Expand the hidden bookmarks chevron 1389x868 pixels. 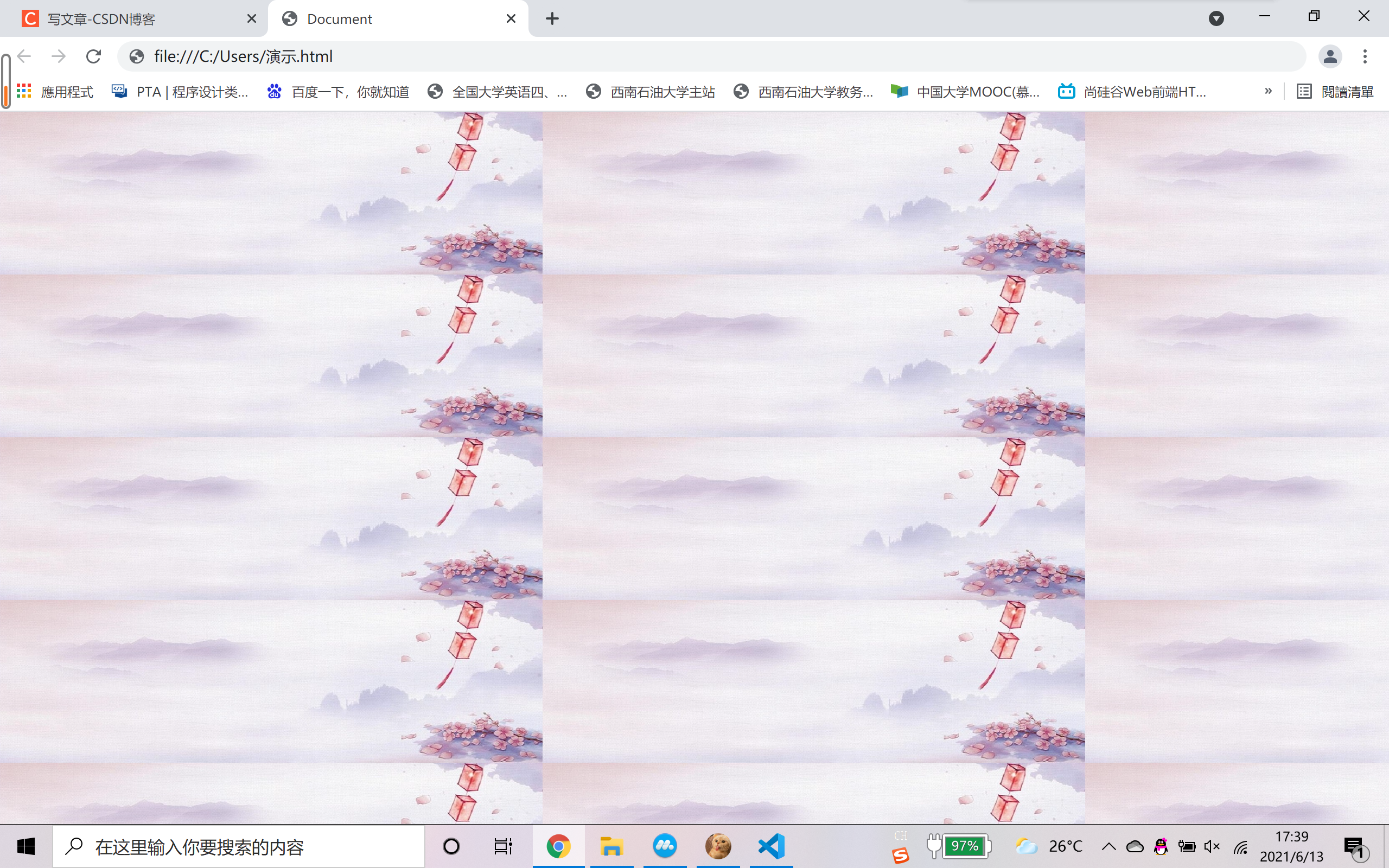tap(1268, 91)
